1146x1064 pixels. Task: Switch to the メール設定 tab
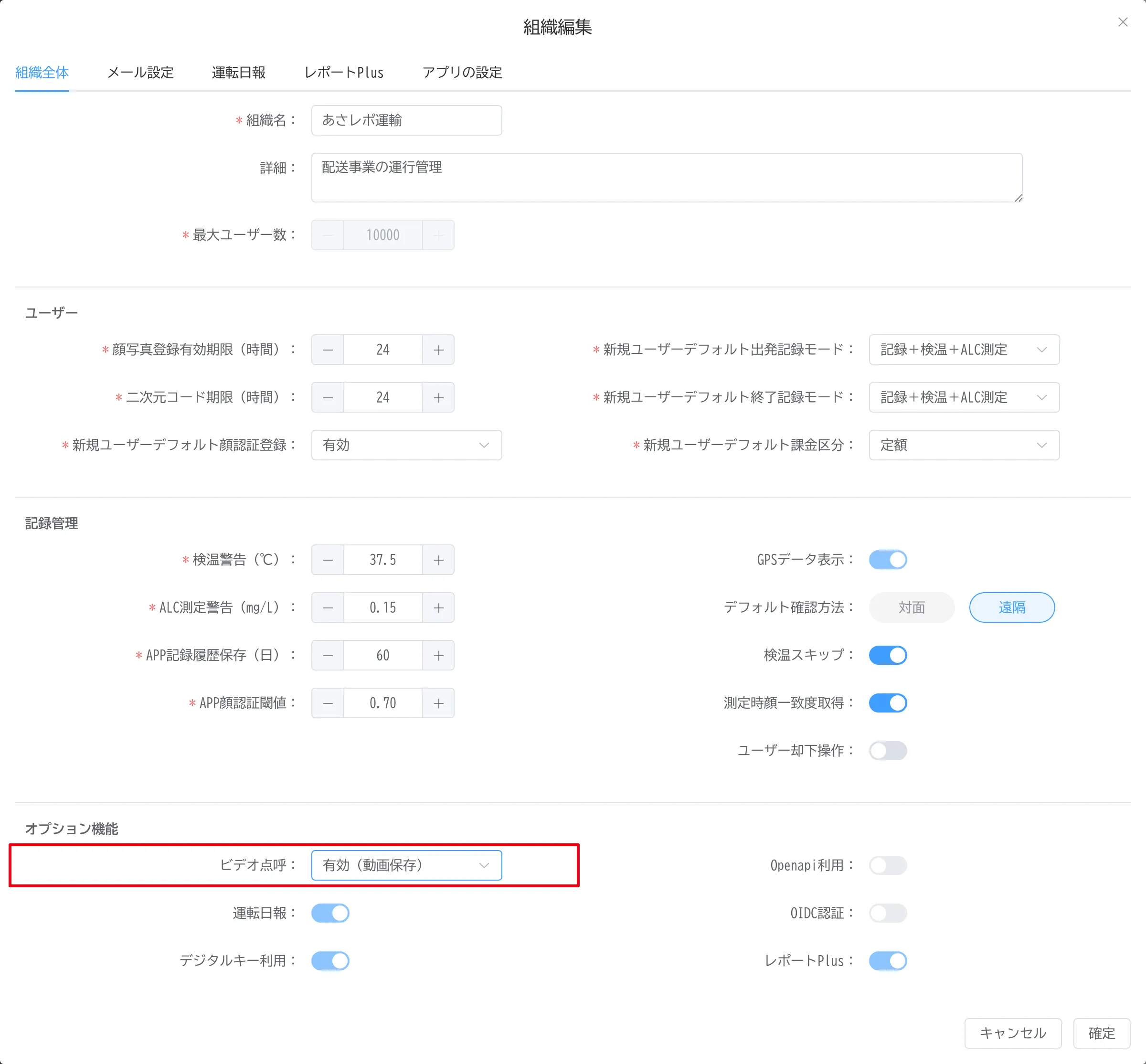tap(140, 73)
